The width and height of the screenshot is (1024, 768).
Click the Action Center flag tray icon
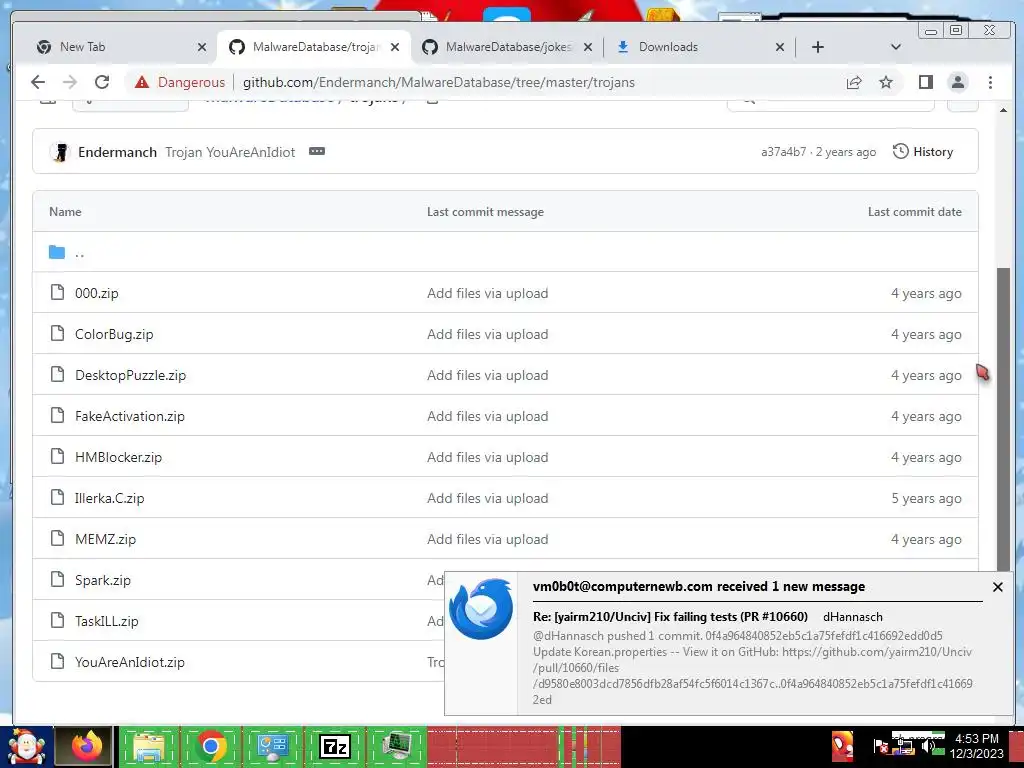tap(880, 746)
